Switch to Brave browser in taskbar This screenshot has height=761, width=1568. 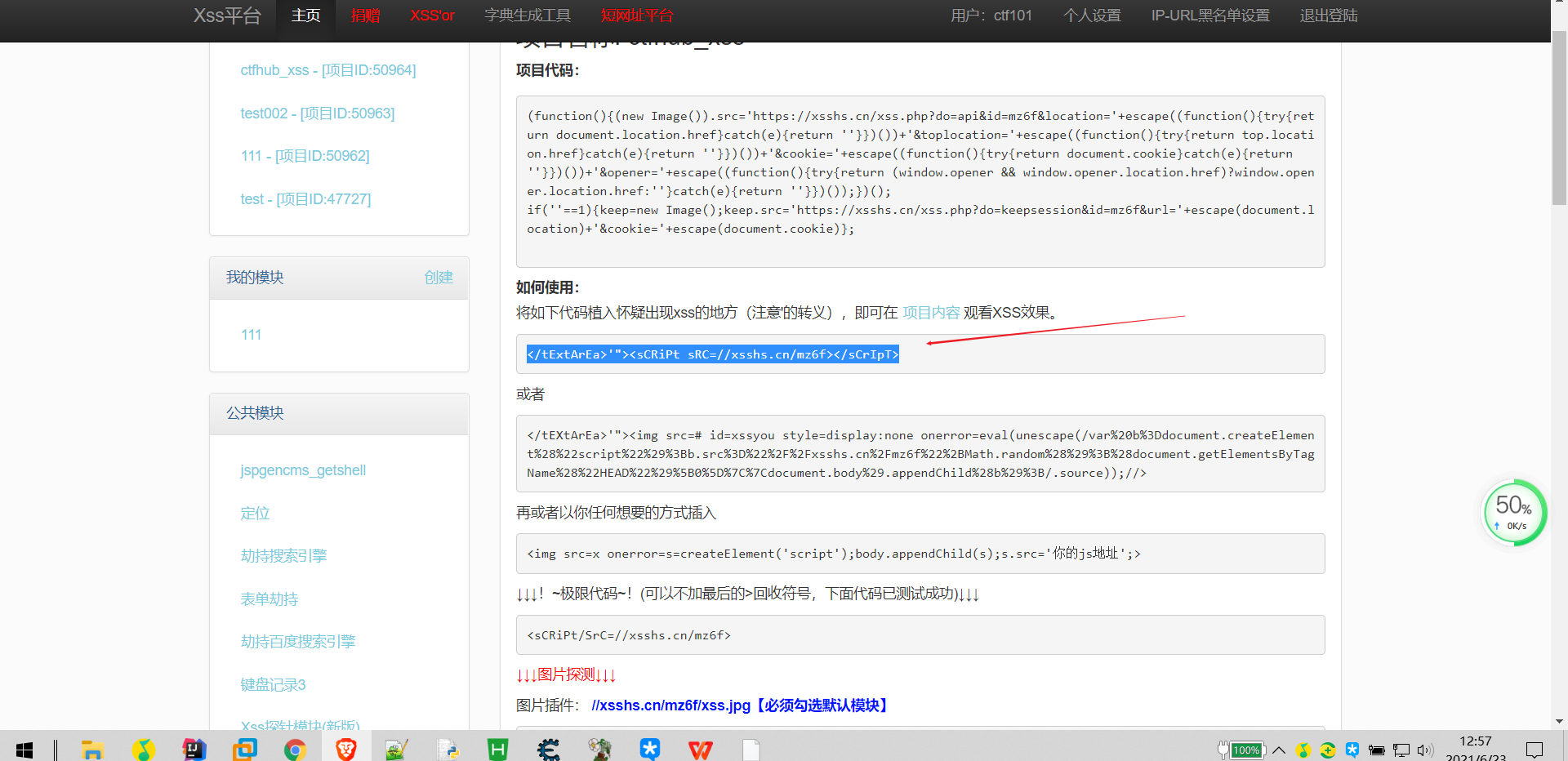coord(346,749)
